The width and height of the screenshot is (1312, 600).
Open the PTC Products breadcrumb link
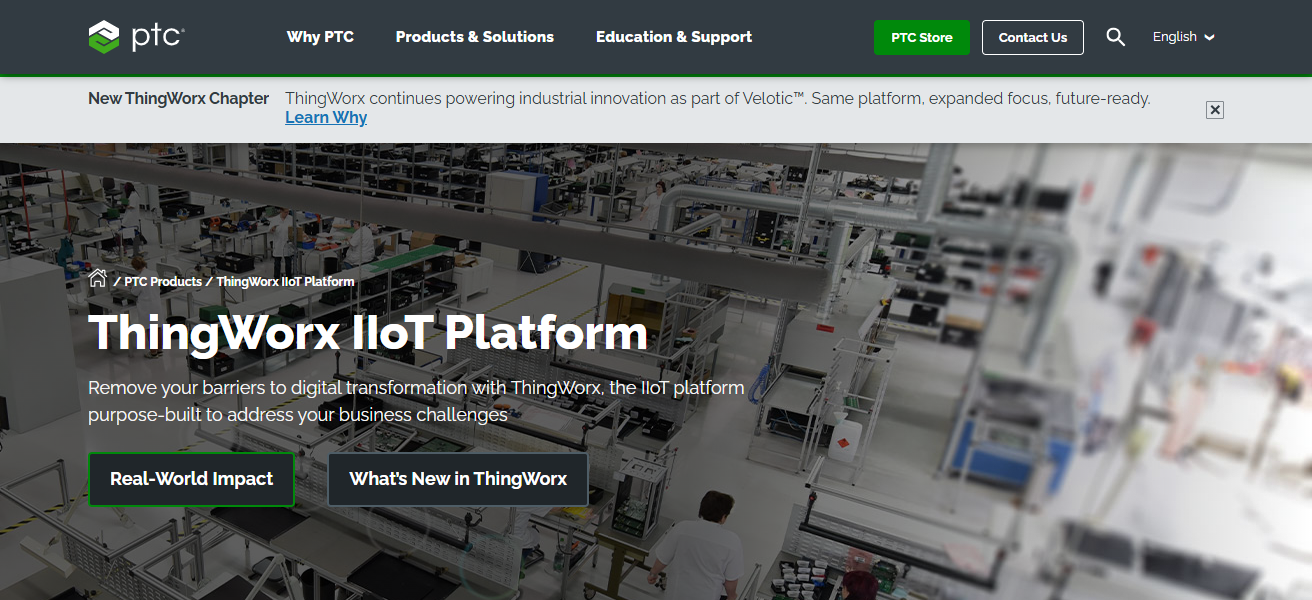coord(163,282)
